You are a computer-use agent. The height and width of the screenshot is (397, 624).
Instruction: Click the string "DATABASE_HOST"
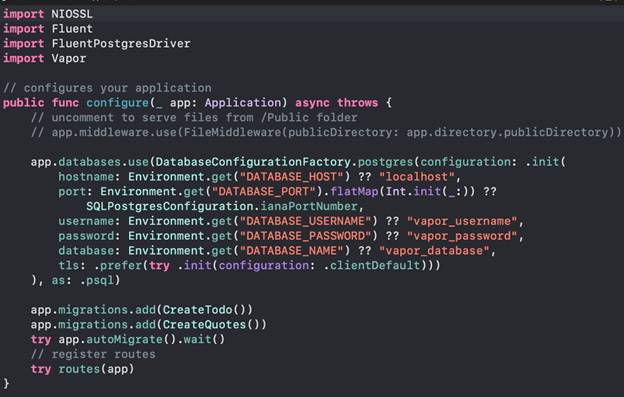click(291, 177)
